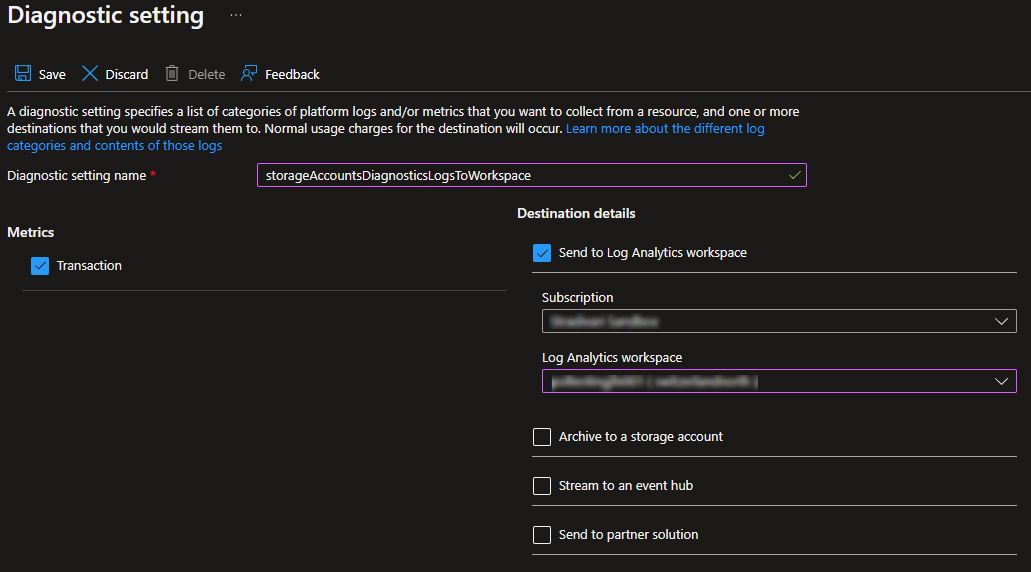Click the Discard X icon
Image resolution: width=1031 pixels, height=572 pixels.
click(x=90, y=74)
